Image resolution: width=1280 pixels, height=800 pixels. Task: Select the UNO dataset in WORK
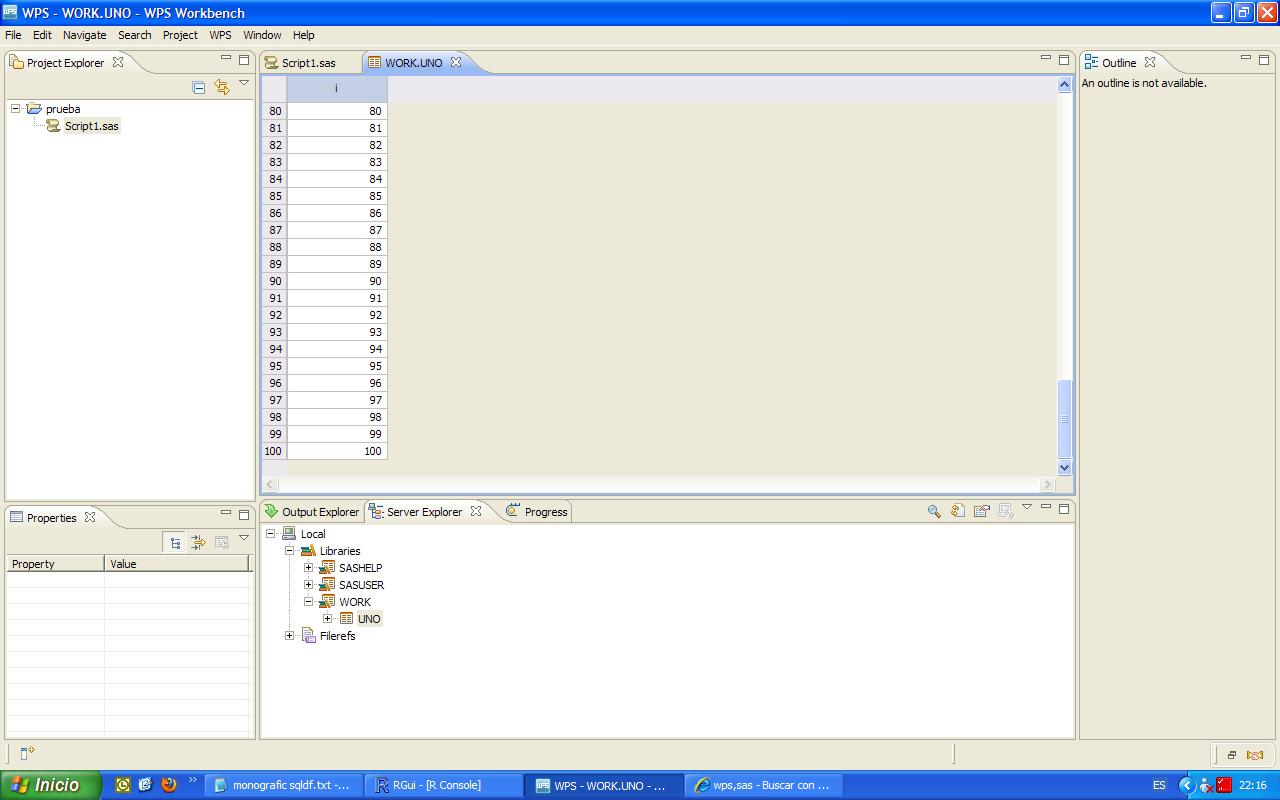coord(369,619)
